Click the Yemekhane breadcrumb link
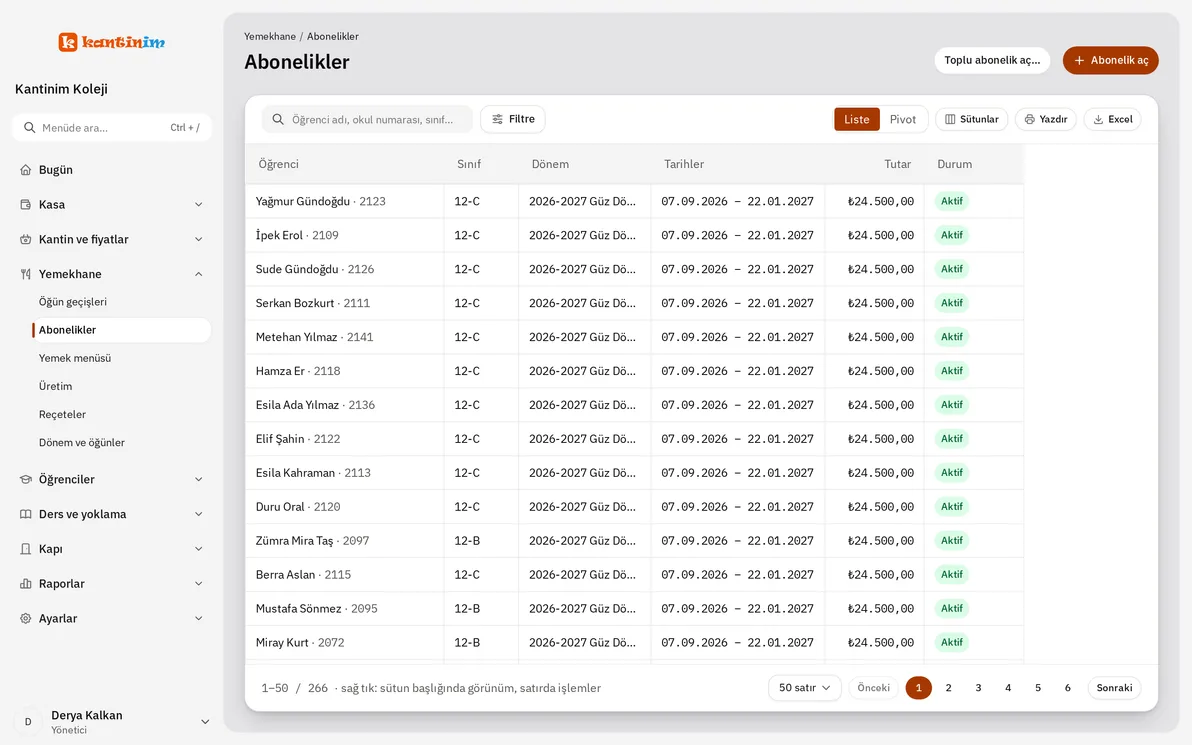This screenshot has height=745, width=1192. (x=270, y=36)
